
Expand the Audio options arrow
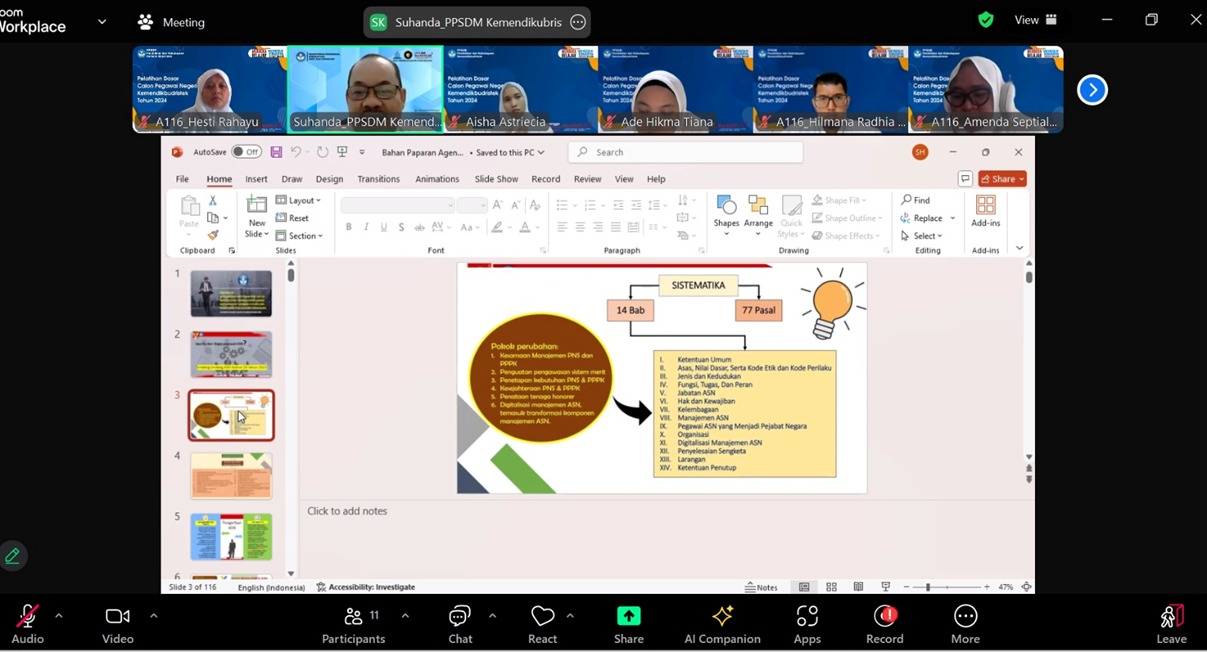point(58,616)
